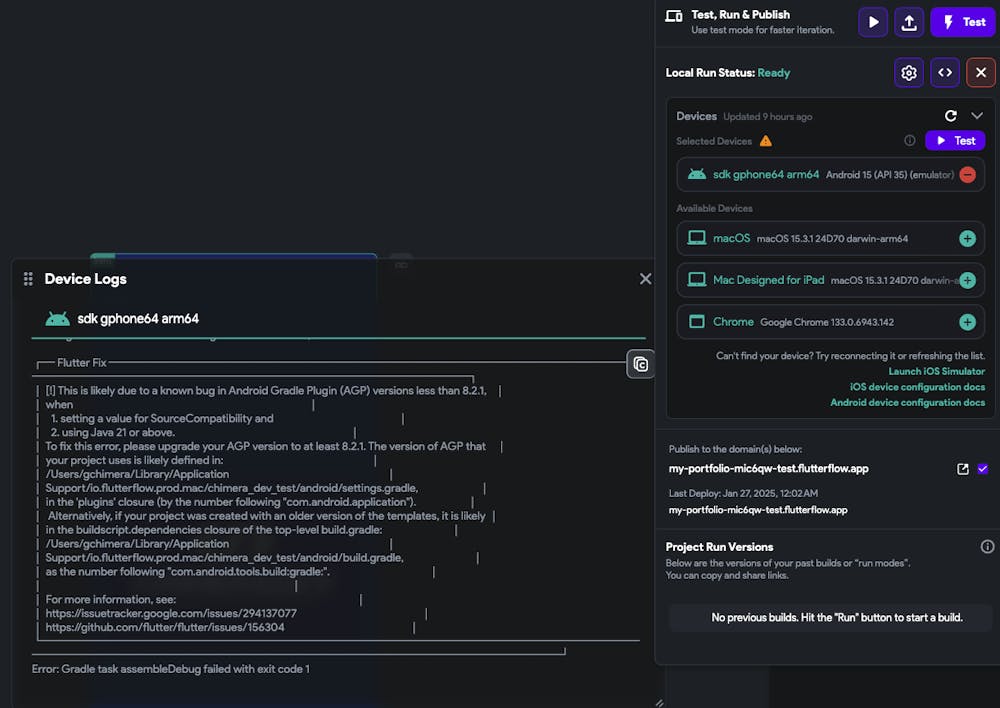Copy device logs to clipboard
Screen dimensions: 1000x708
pos(641,364)
